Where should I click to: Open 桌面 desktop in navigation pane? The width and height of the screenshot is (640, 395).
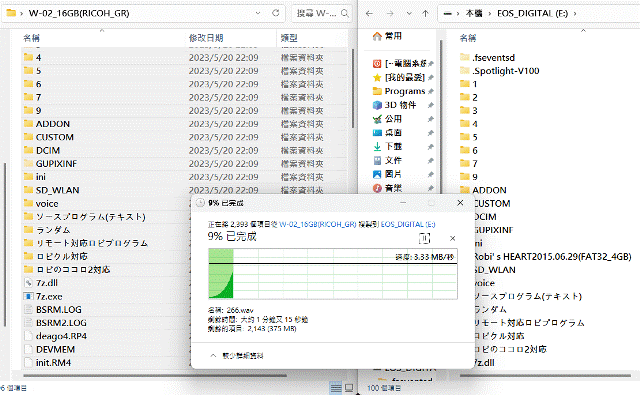387,133
